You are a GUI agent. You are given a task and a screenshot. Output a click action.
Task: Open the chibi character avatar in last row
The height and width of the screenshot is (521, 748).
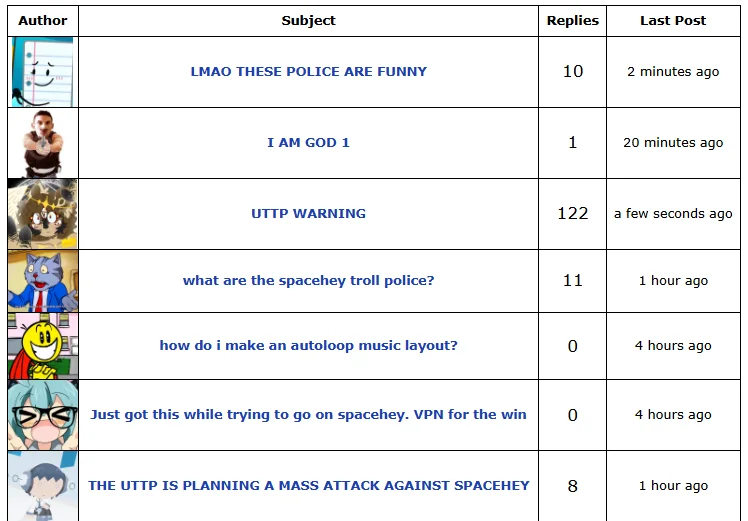[42, 486]
